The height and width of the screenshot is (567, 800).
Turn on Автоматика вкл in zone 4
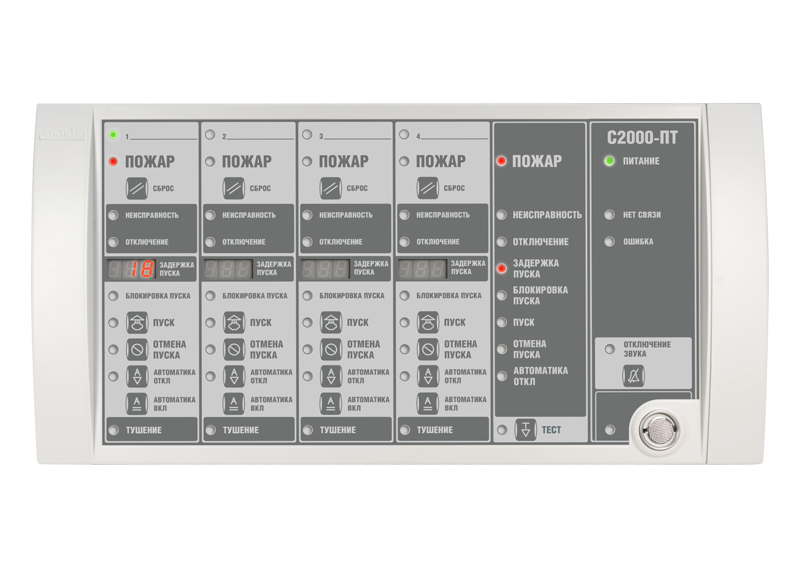tap(427, 403)
